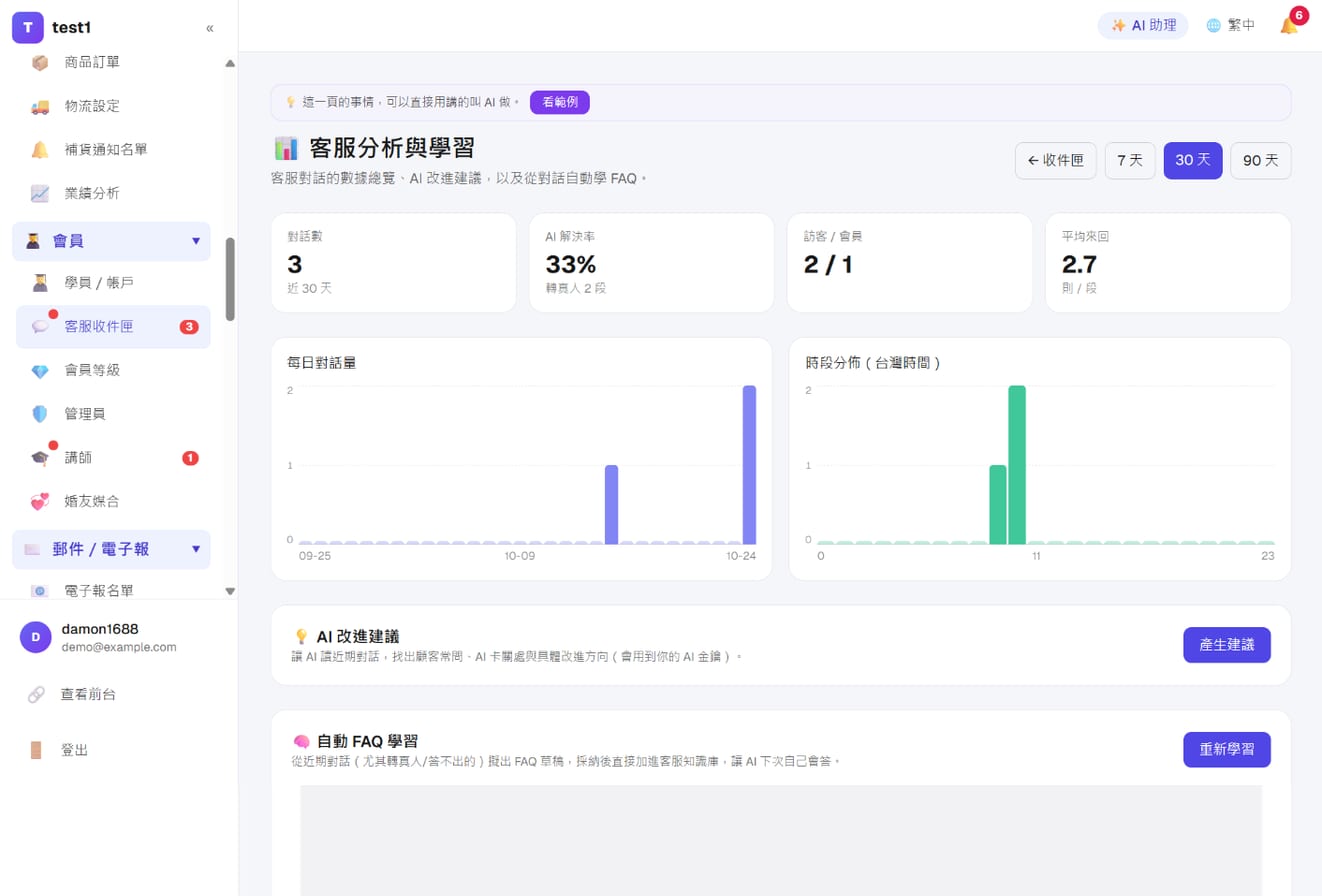
Task: Open 會員等級 in the sidebar
Action: pos(113,370)
